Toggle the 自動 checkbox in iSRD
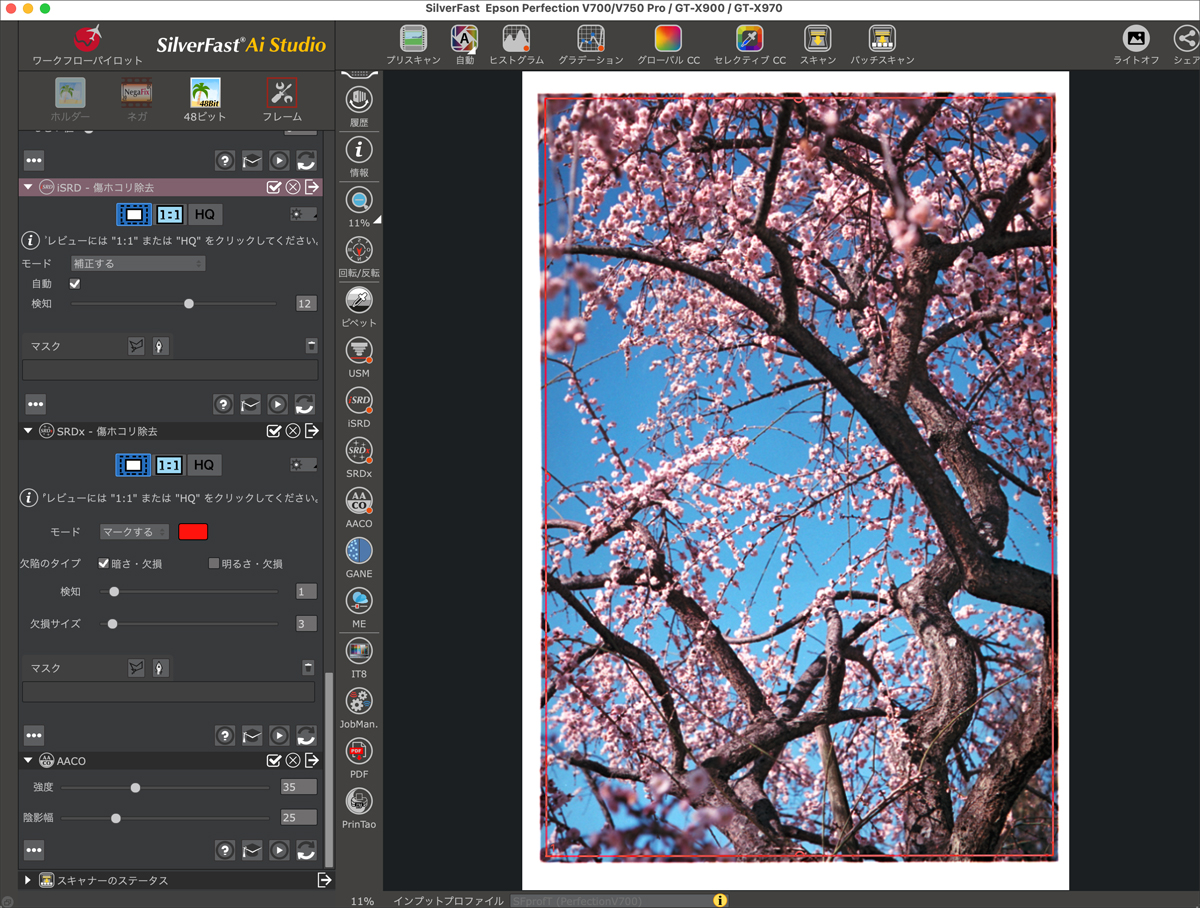 pyautogui.click(x=75, y=284)
